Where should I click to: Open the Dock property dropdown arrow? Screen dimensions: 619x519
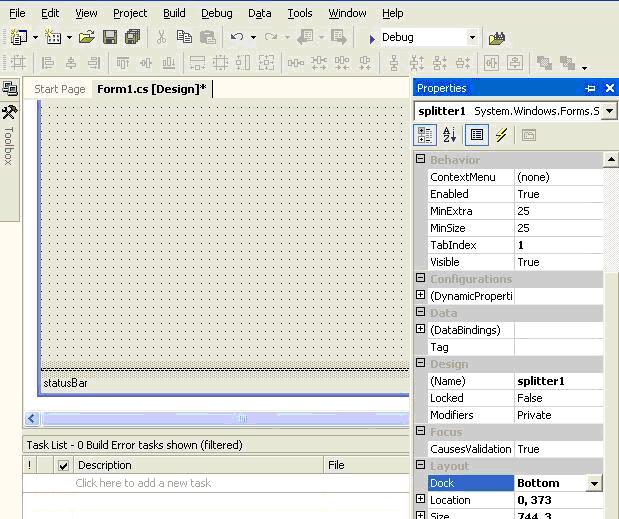[x=594, y=483]
